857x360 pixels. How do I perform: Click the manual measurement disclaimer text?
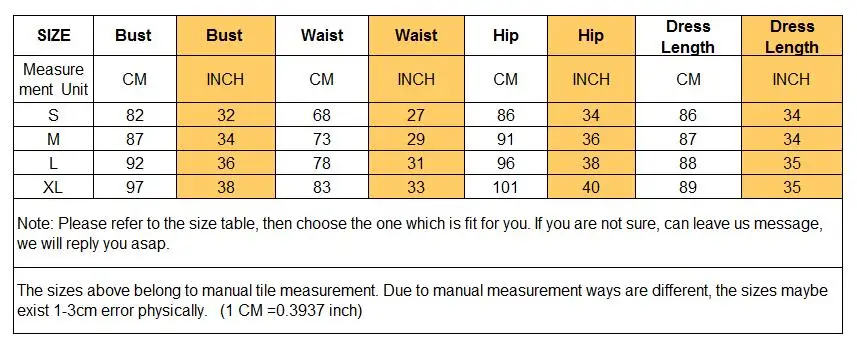click(422, 300)
